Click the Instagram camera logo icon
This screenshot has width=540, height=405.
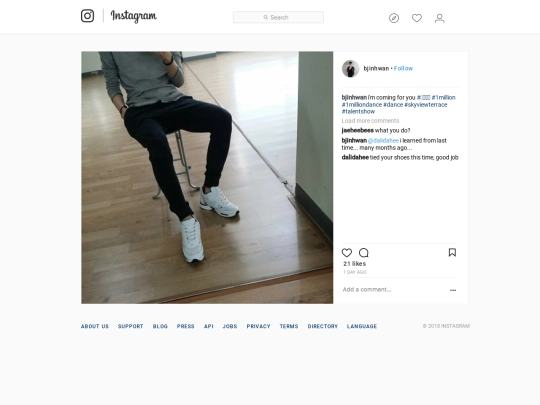pos(87,16)
